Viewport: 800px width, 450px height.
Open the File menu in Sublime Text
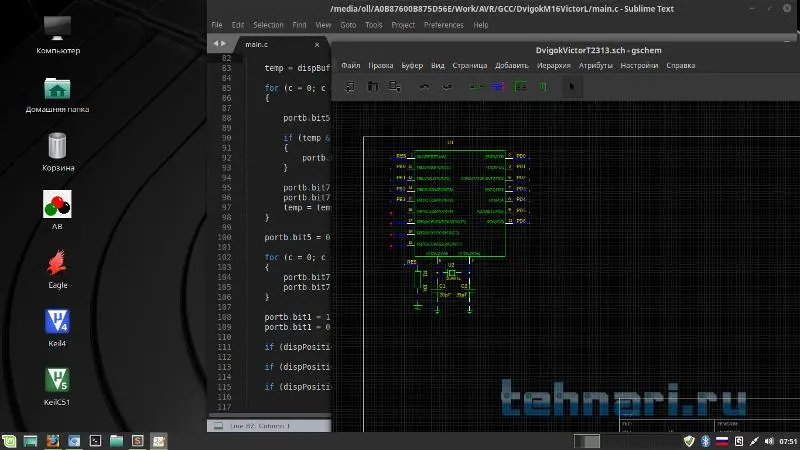(217, 25)
